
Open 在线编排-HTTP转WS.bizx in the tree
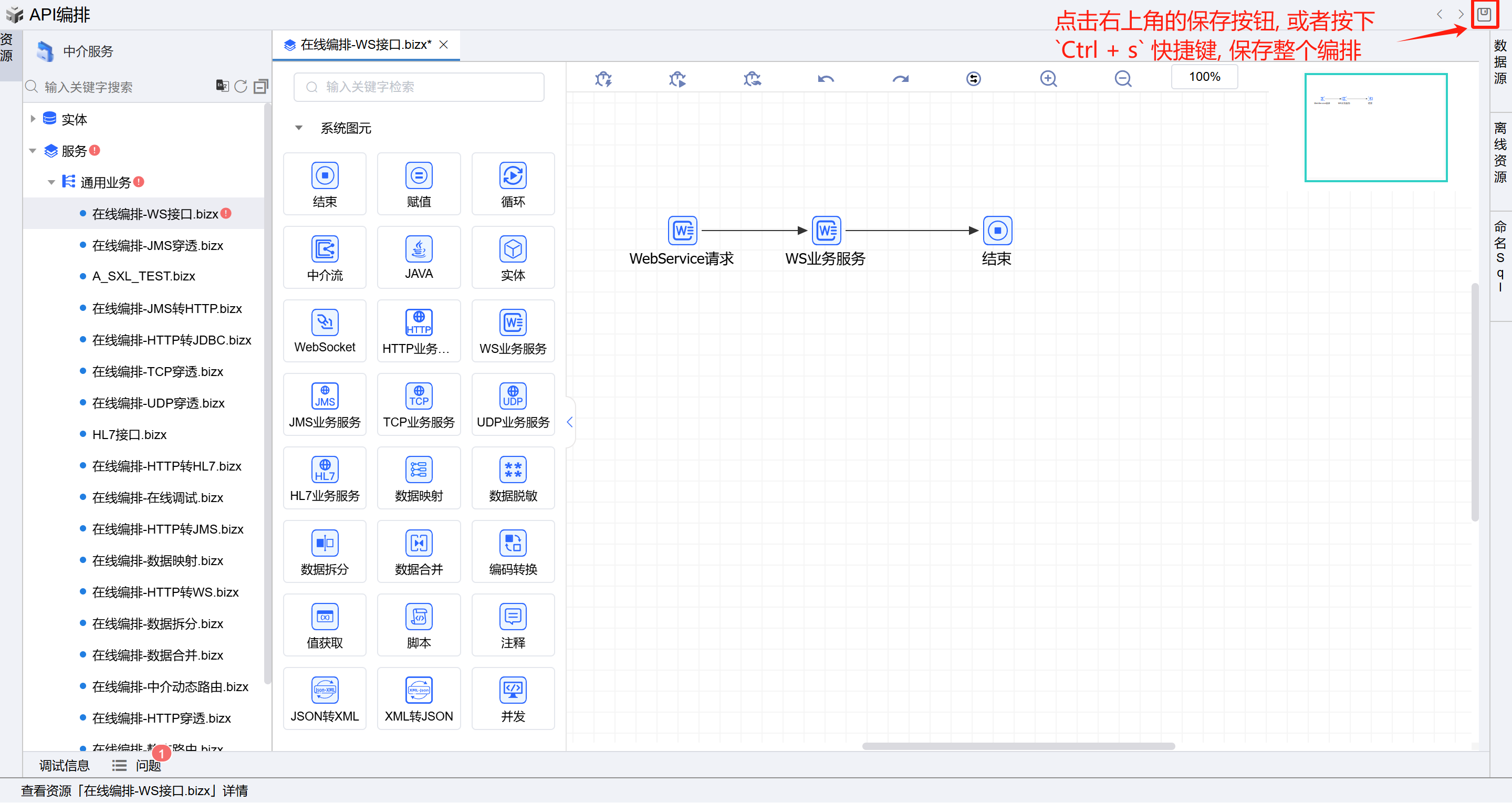pyautogui.click(x=165, y=592)
